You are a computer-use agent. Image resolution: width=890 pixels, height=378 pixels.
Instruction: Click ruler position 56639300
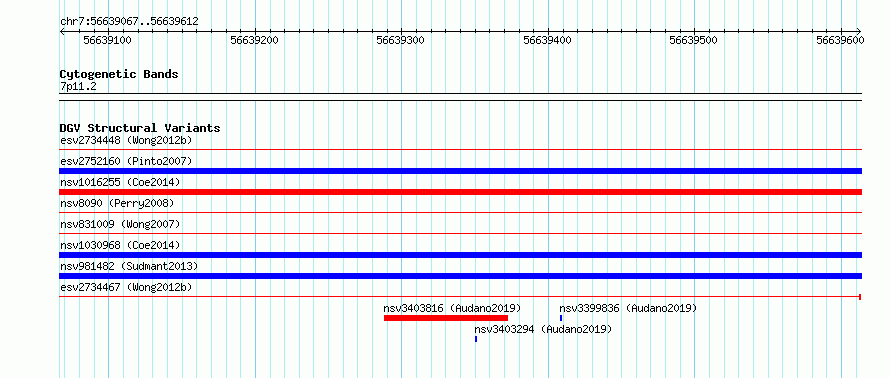pyautogui.click(x=401, y=40)
